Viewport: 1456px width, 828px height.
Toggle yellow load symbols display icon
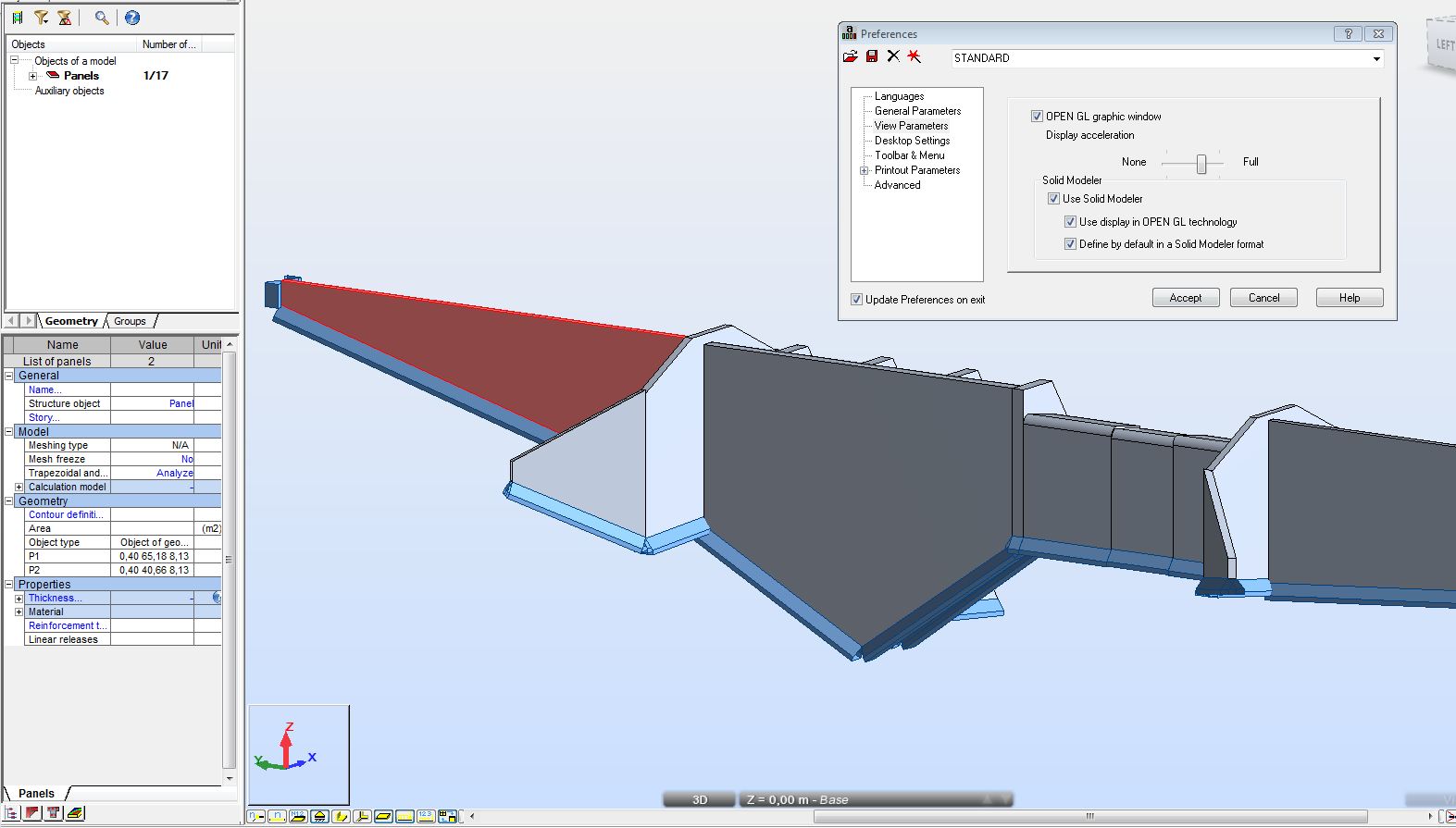404,816
